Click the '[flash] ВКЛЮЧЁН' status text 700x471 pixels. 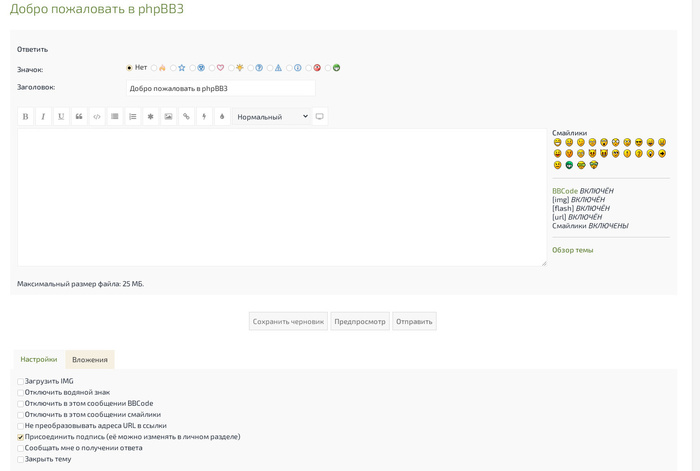pyautogui.click(x=581, y=208)
